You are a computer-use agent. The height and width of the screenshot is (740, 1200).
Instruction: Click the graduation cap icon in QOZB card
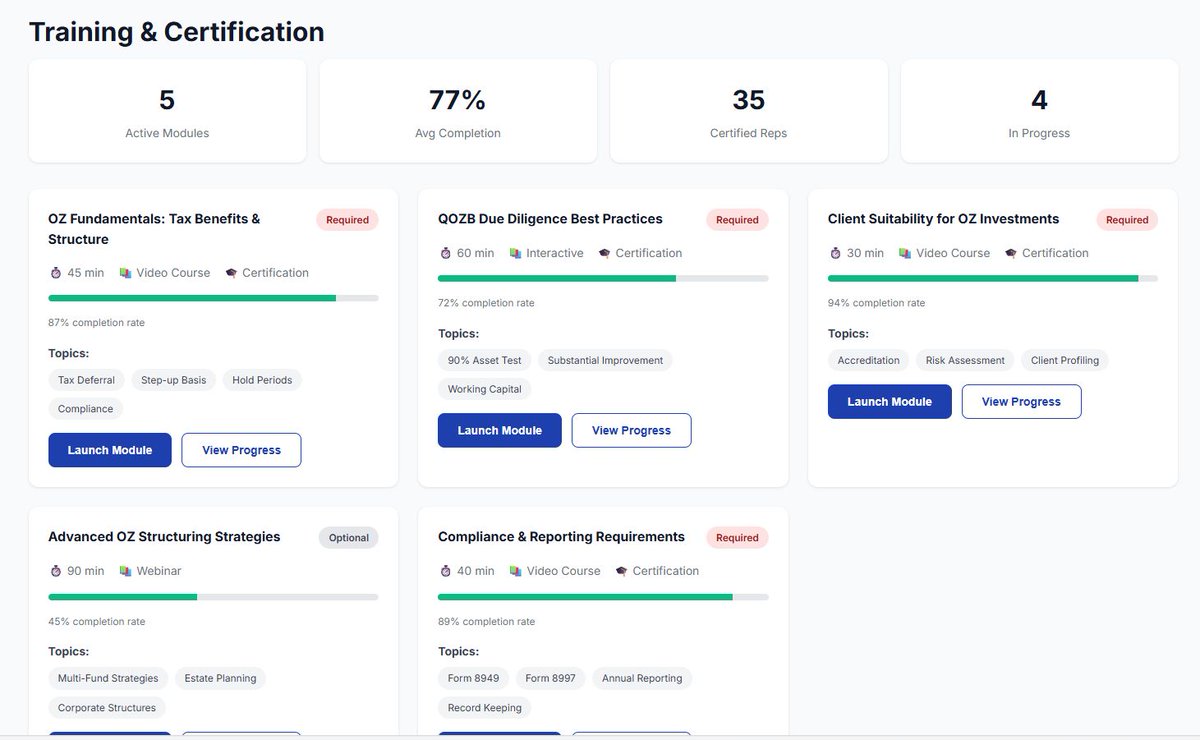pos(605,253)
